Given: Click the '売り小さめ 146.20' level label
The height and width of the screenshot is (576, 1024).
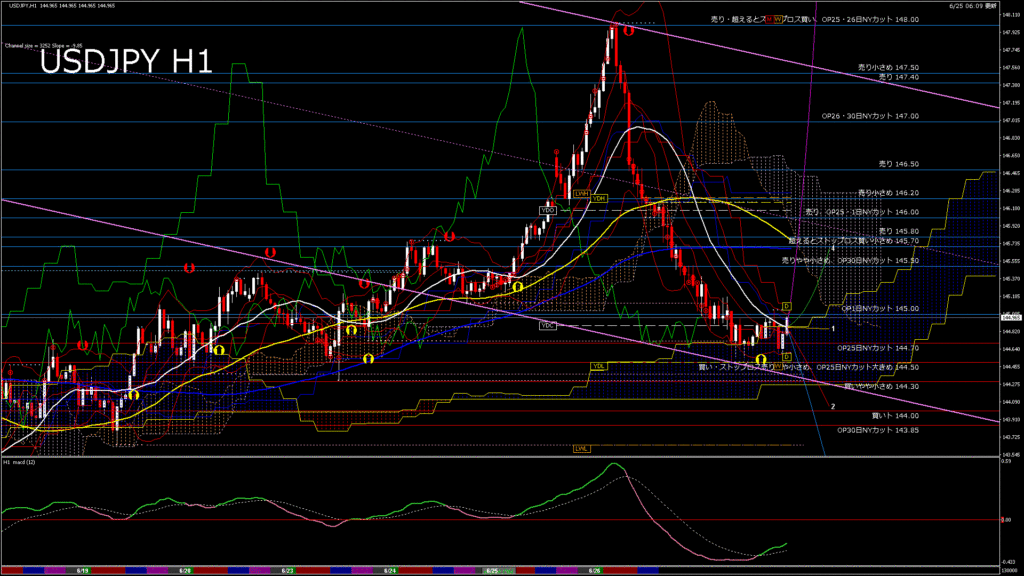Looking at the screenshot, I should 888,193.
